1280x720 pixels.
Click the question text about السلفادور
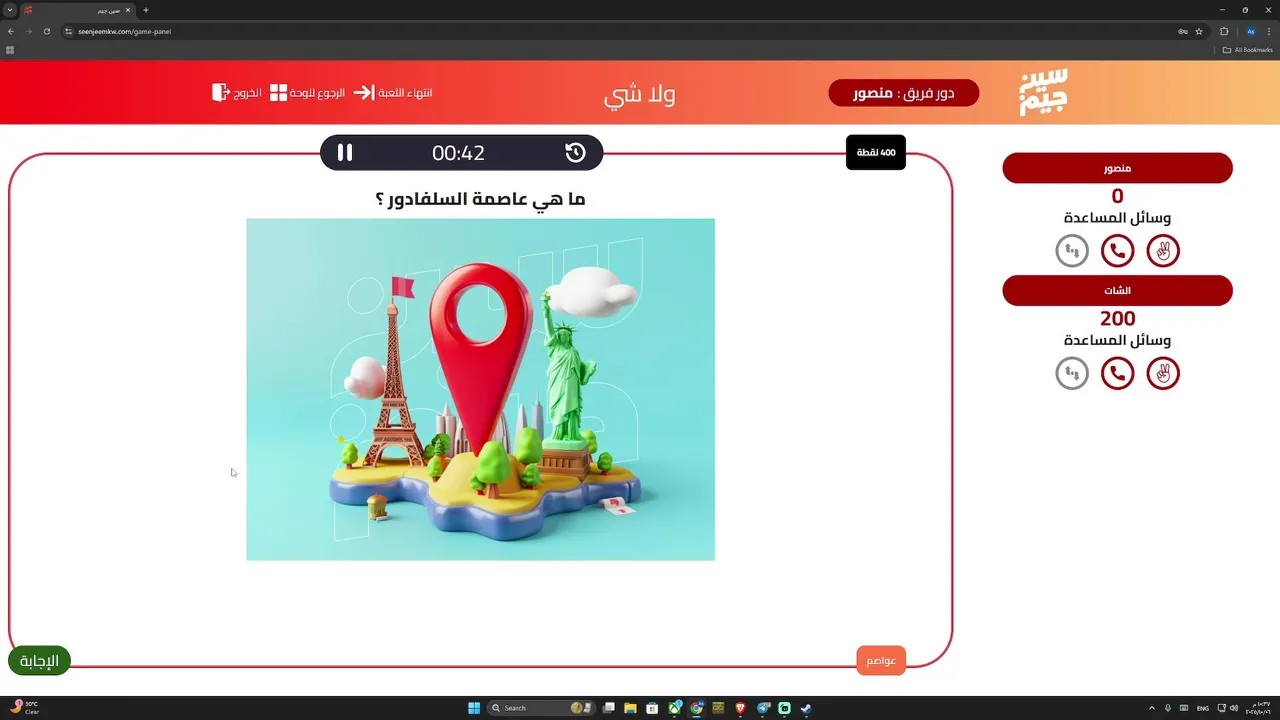pyautogui.click(x=480, y=199)
